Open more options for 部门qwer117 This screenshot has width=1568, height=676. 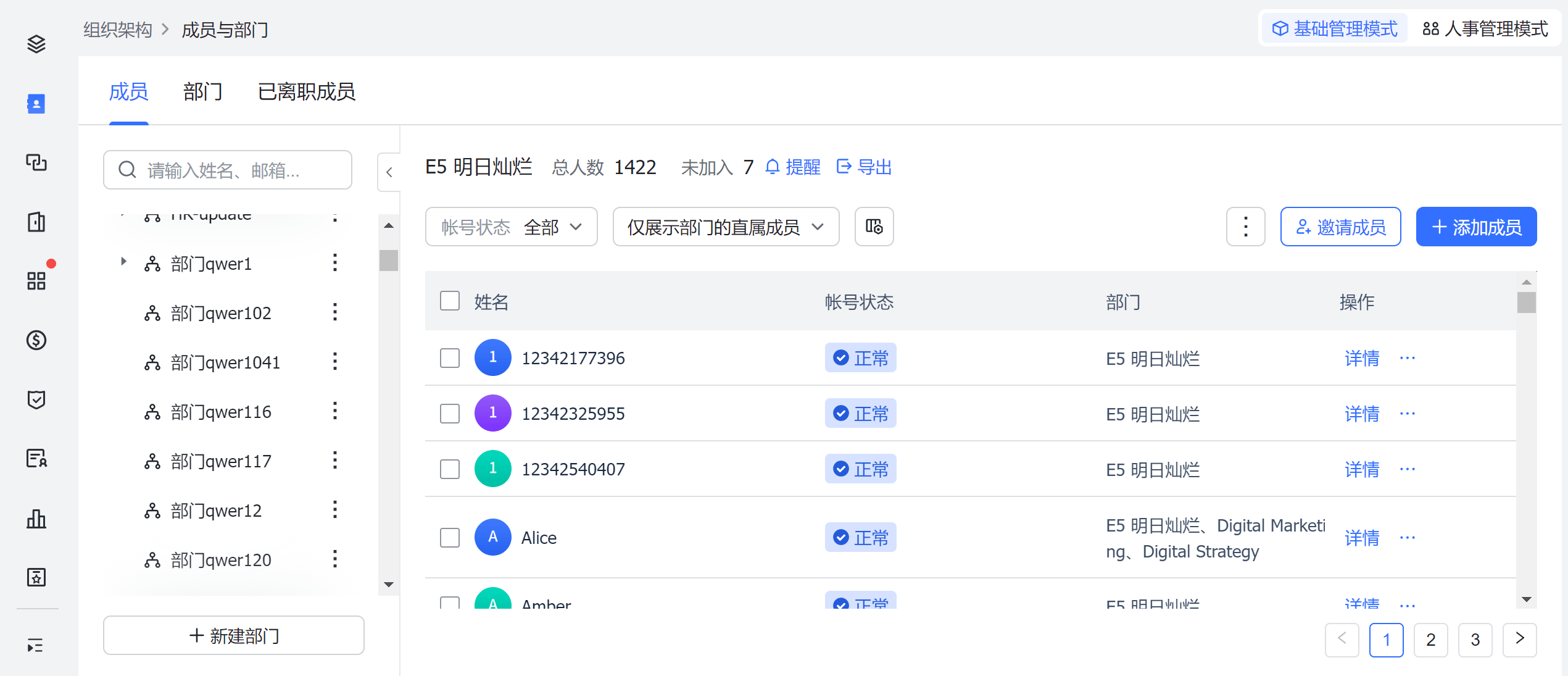[x=335, y=461]
